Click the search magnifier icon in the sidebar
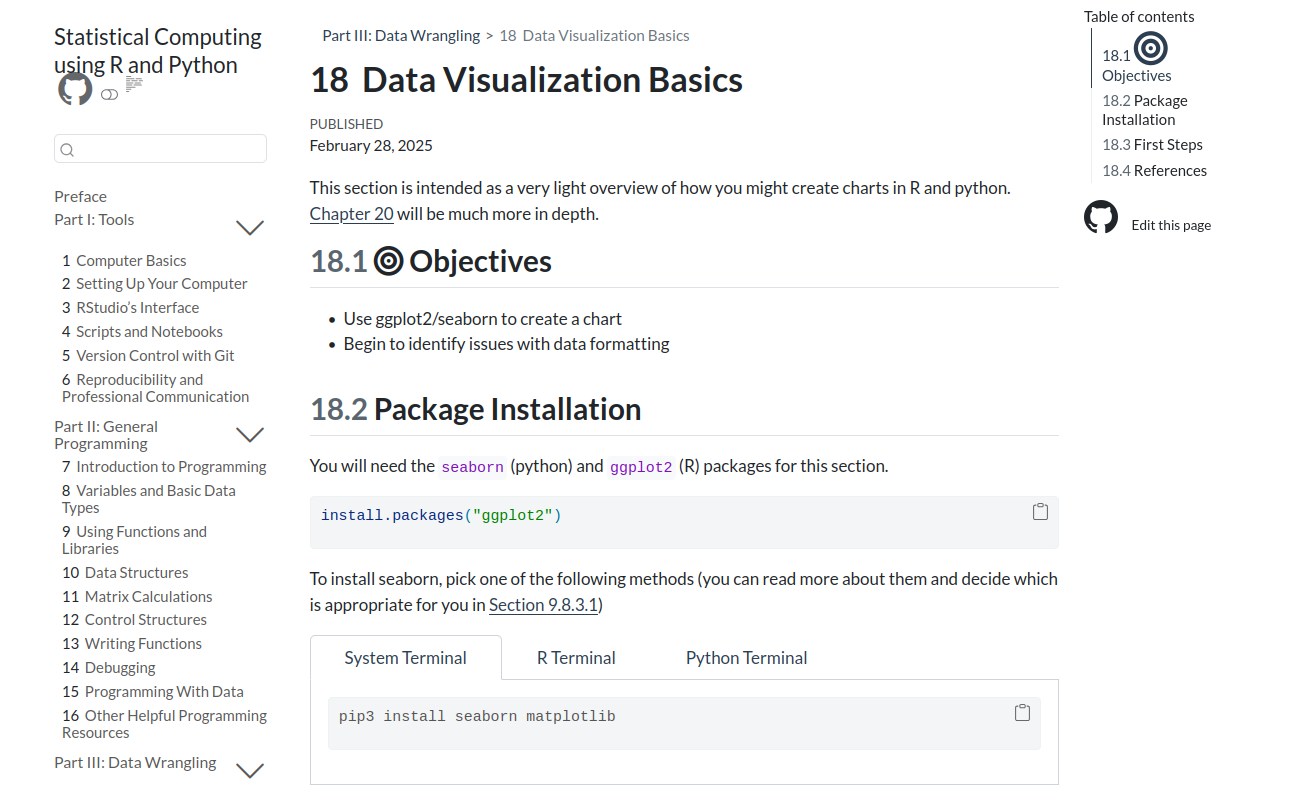1311x796 pixels. click(x=66, y=148)
